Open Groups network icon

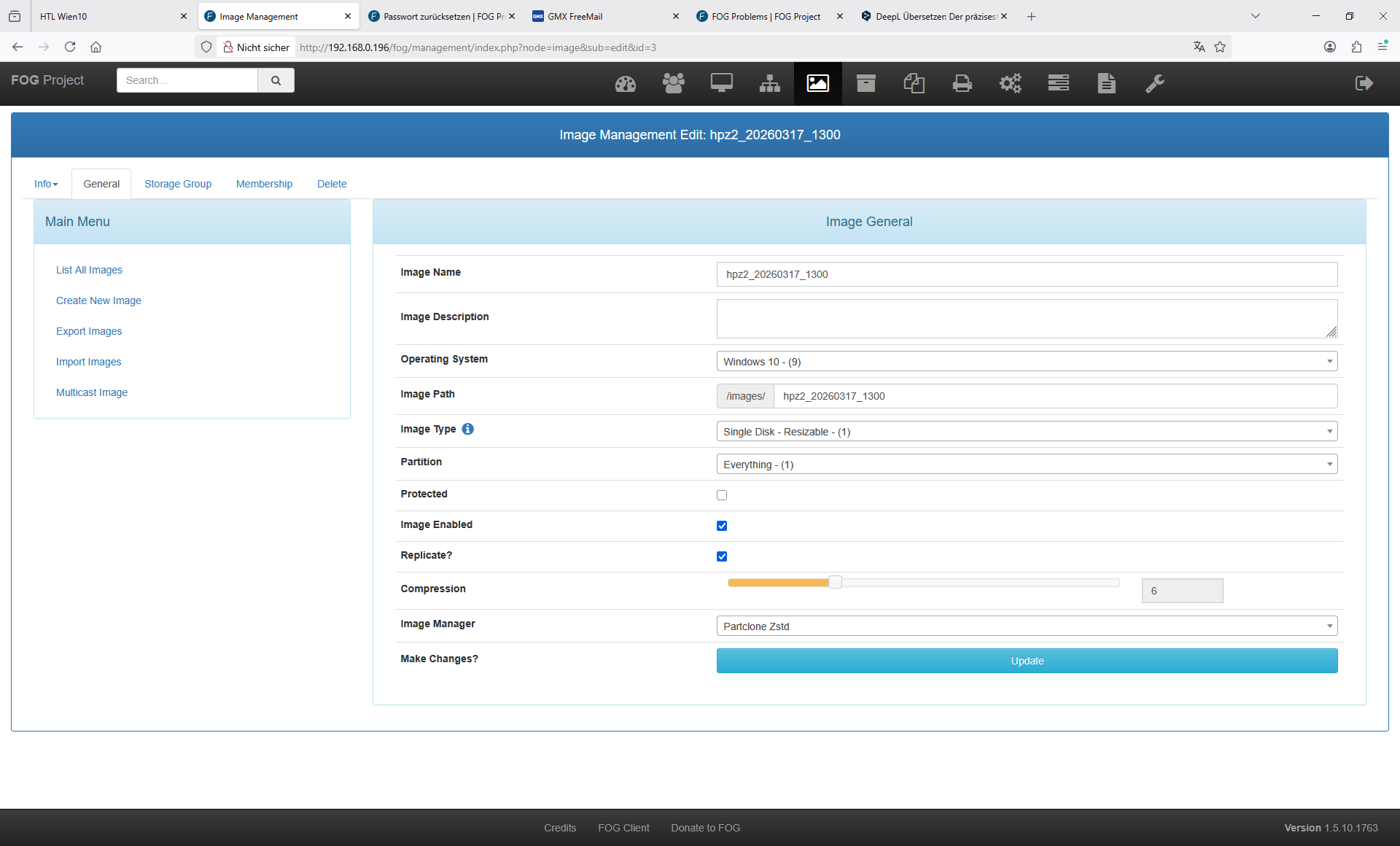pos(769,84)
